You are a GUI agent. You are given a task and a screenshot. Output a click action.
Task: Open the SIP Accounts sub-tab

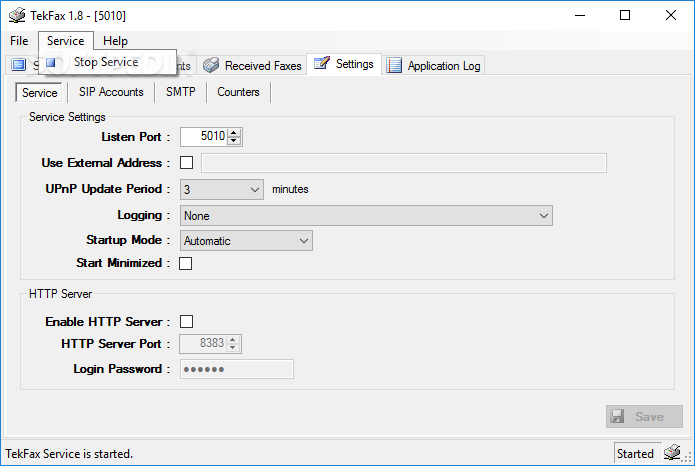point(111,92)
